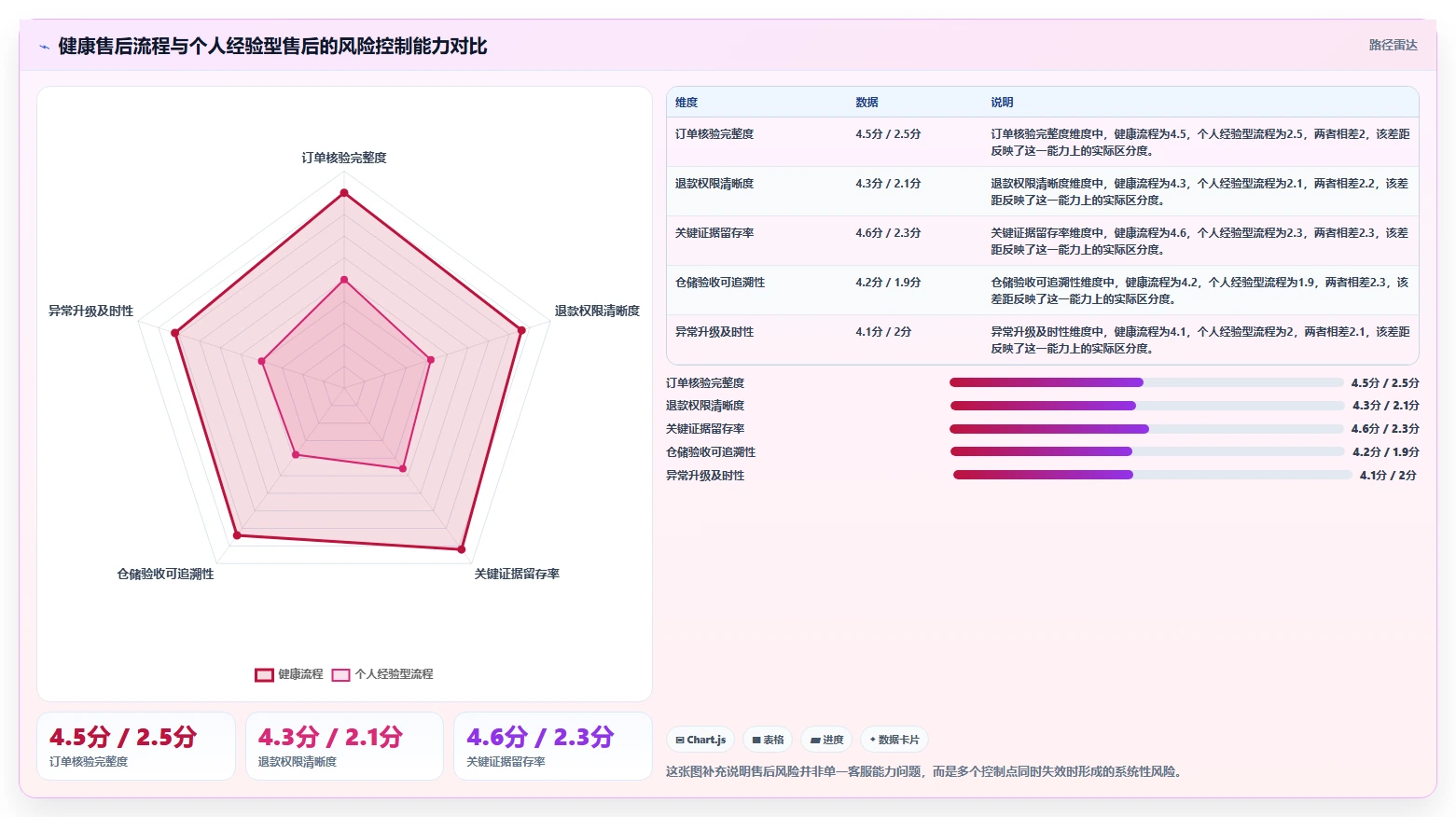This screenshot has width=1456, height=817.
Task: Click table value 4.5分 / 2.5分
Action: [888, 134]
